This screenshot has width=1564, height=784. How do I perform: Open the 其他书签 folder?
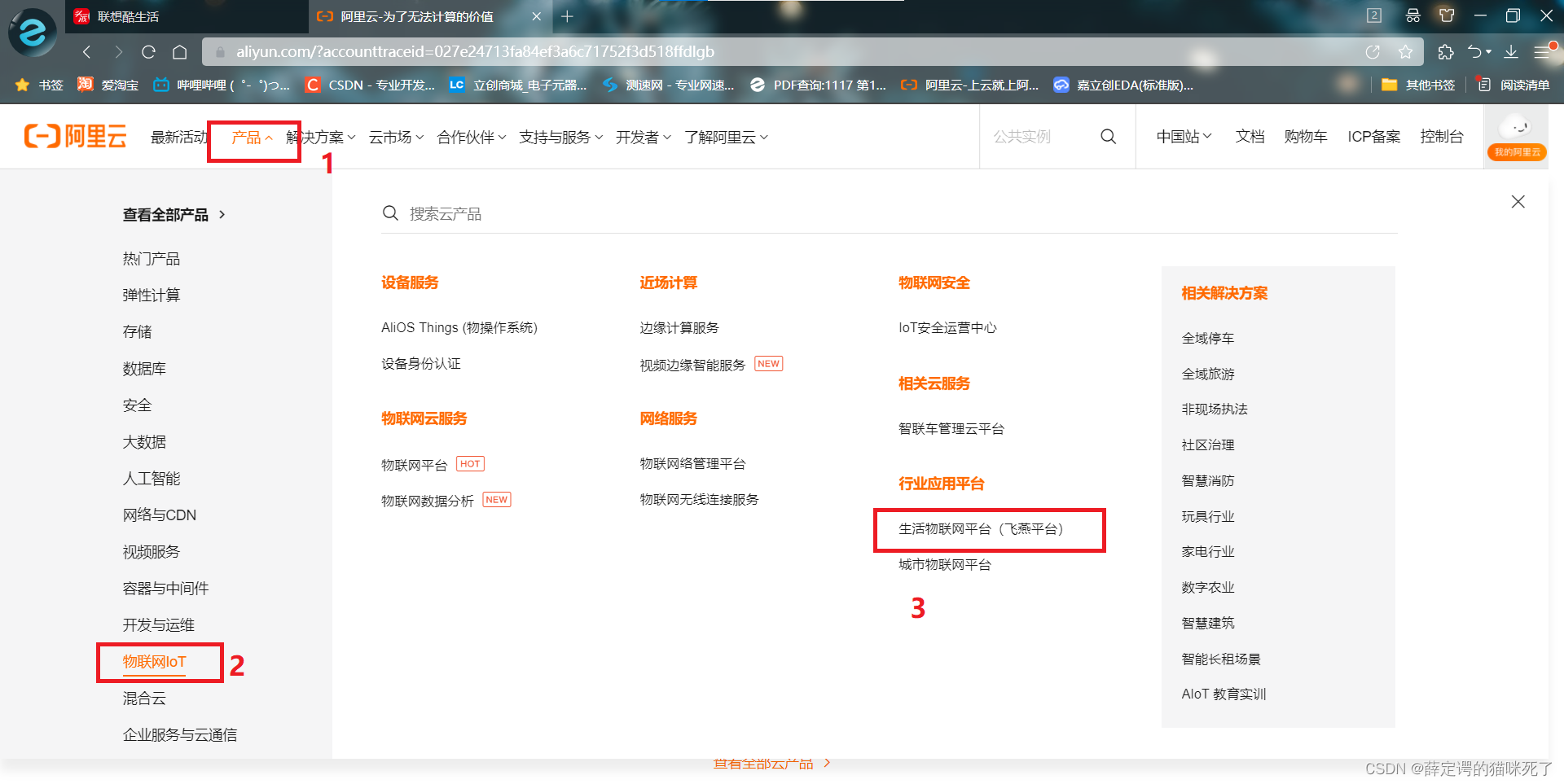click(x=1418, y=85)
